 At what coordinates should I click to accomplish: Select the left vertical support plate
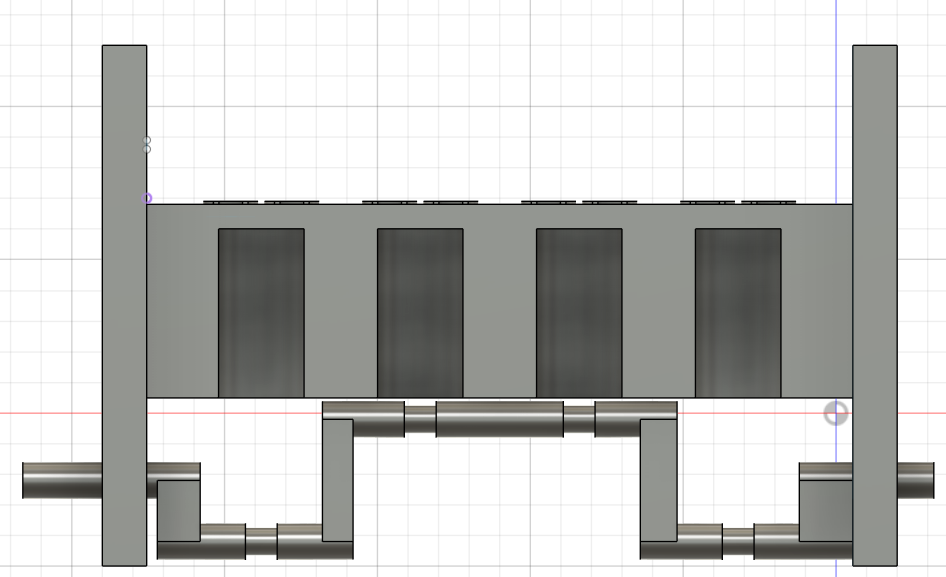tap(124, 305)
